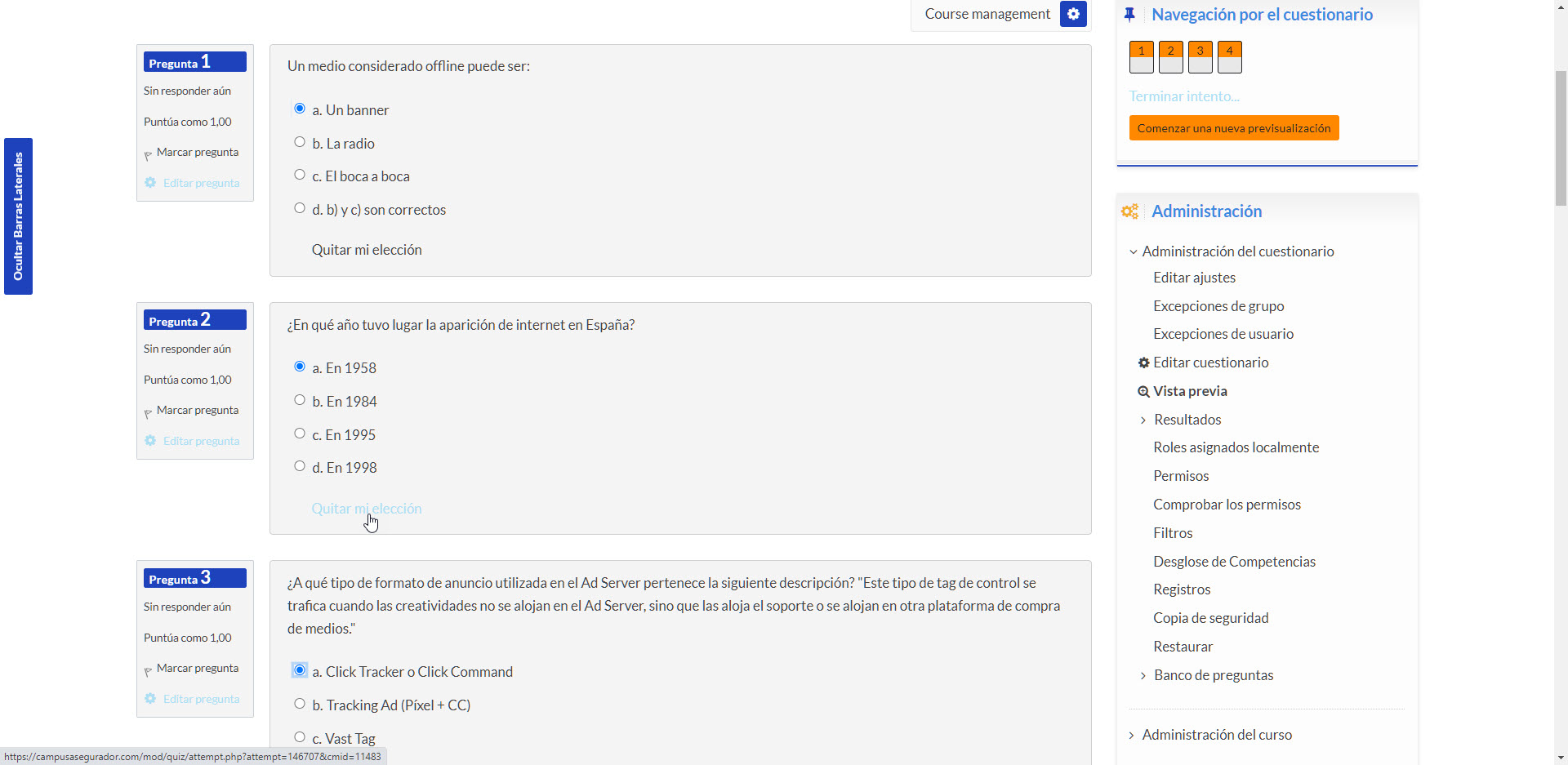Click the pin icon beside Navegación por el cuestionario
Viewport: 1568px width, 765px height.
[1129, 15]
